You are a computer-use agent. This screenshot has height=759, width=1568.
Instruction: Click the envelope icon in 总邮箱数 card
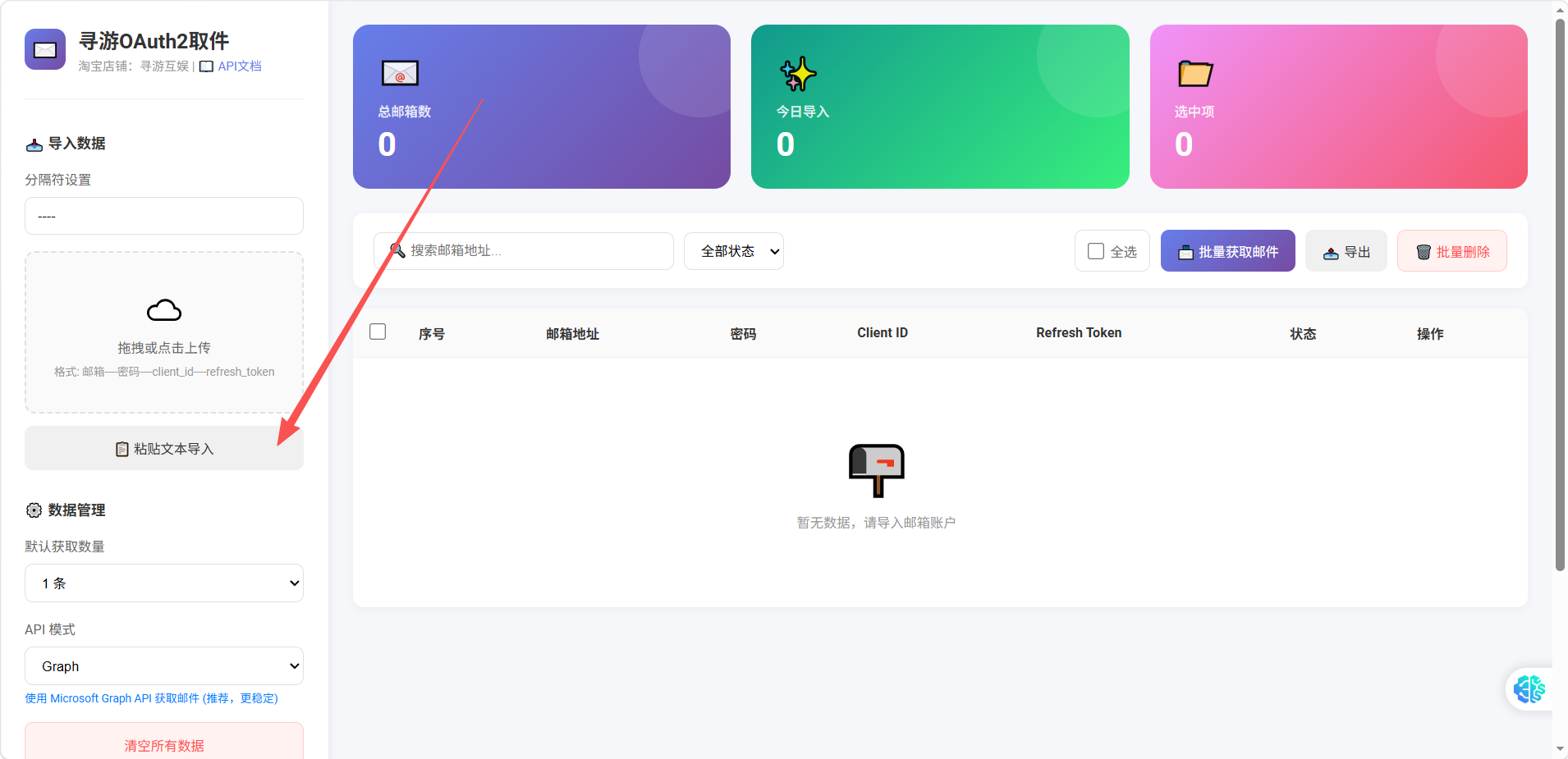(x=401, y=74)
